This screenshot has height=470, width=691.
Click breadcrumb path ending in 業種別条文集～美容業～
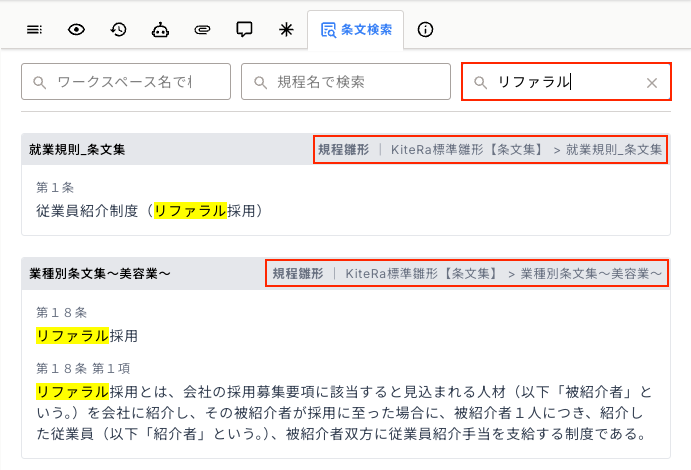click(467, 273)
